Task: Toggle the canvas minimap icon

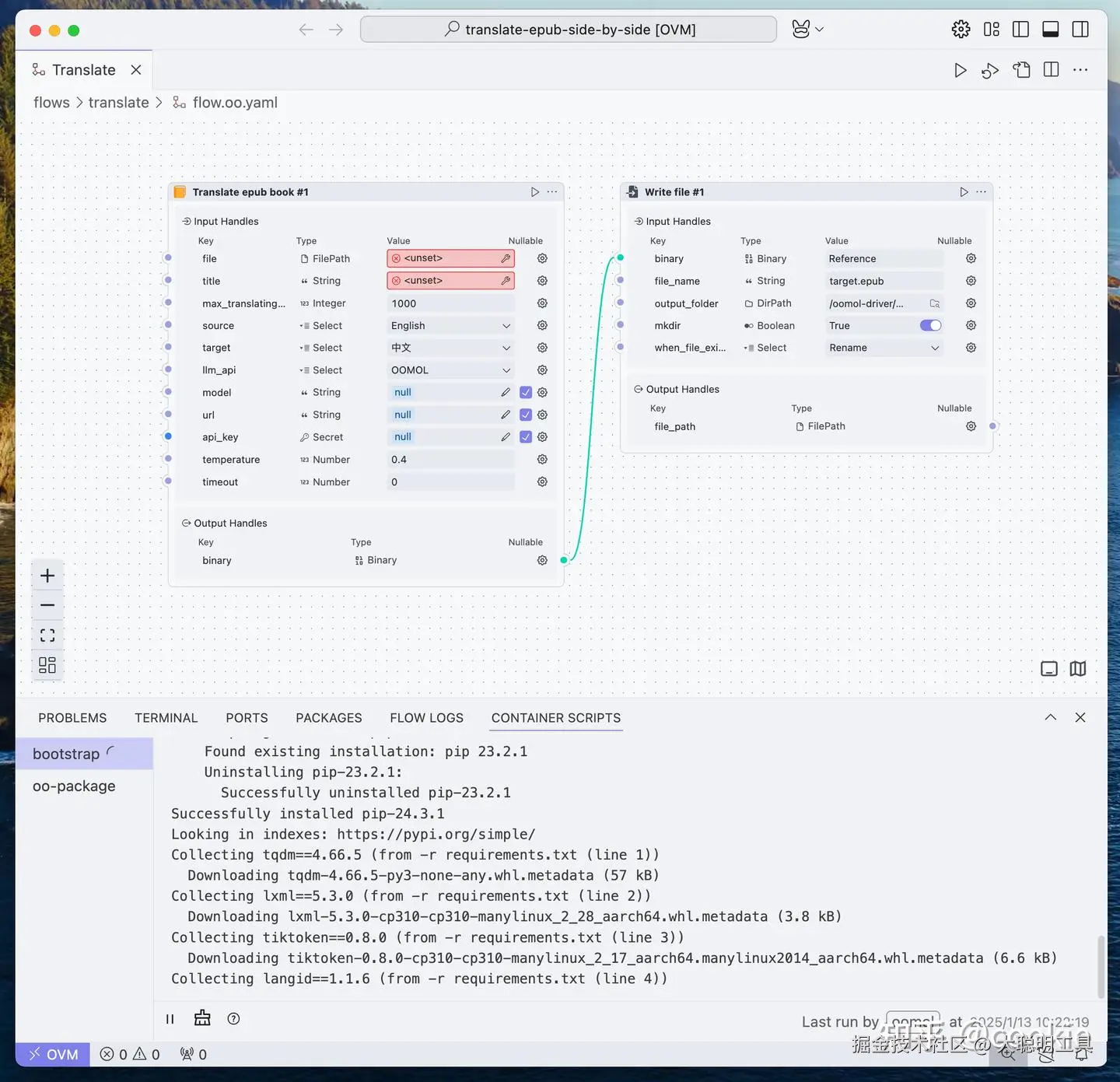Action: tap(1078, 669)
